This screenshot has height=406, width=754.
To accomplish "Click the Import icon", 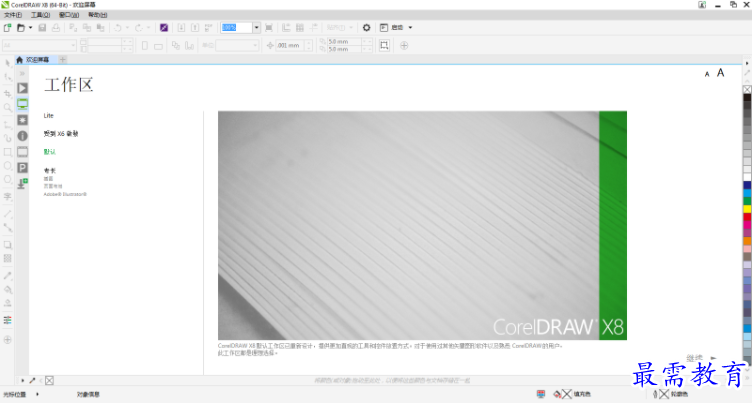I will pos(181,28).
